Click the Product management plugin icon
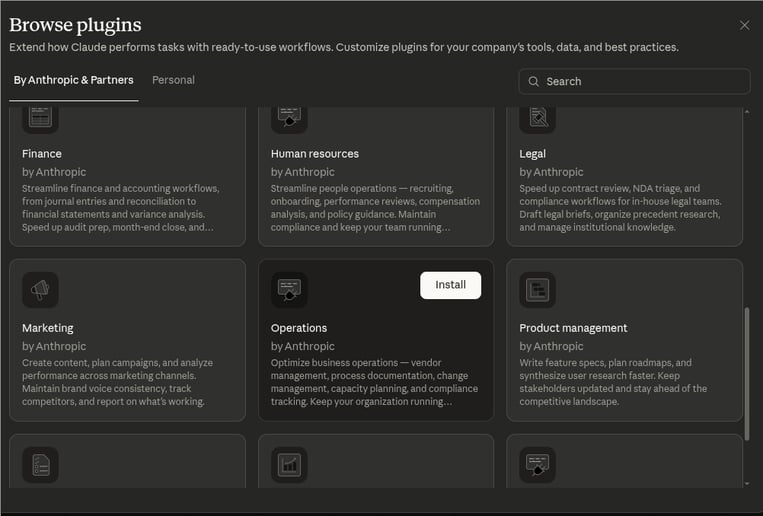763x516 pixels. (x=537, y=290)
